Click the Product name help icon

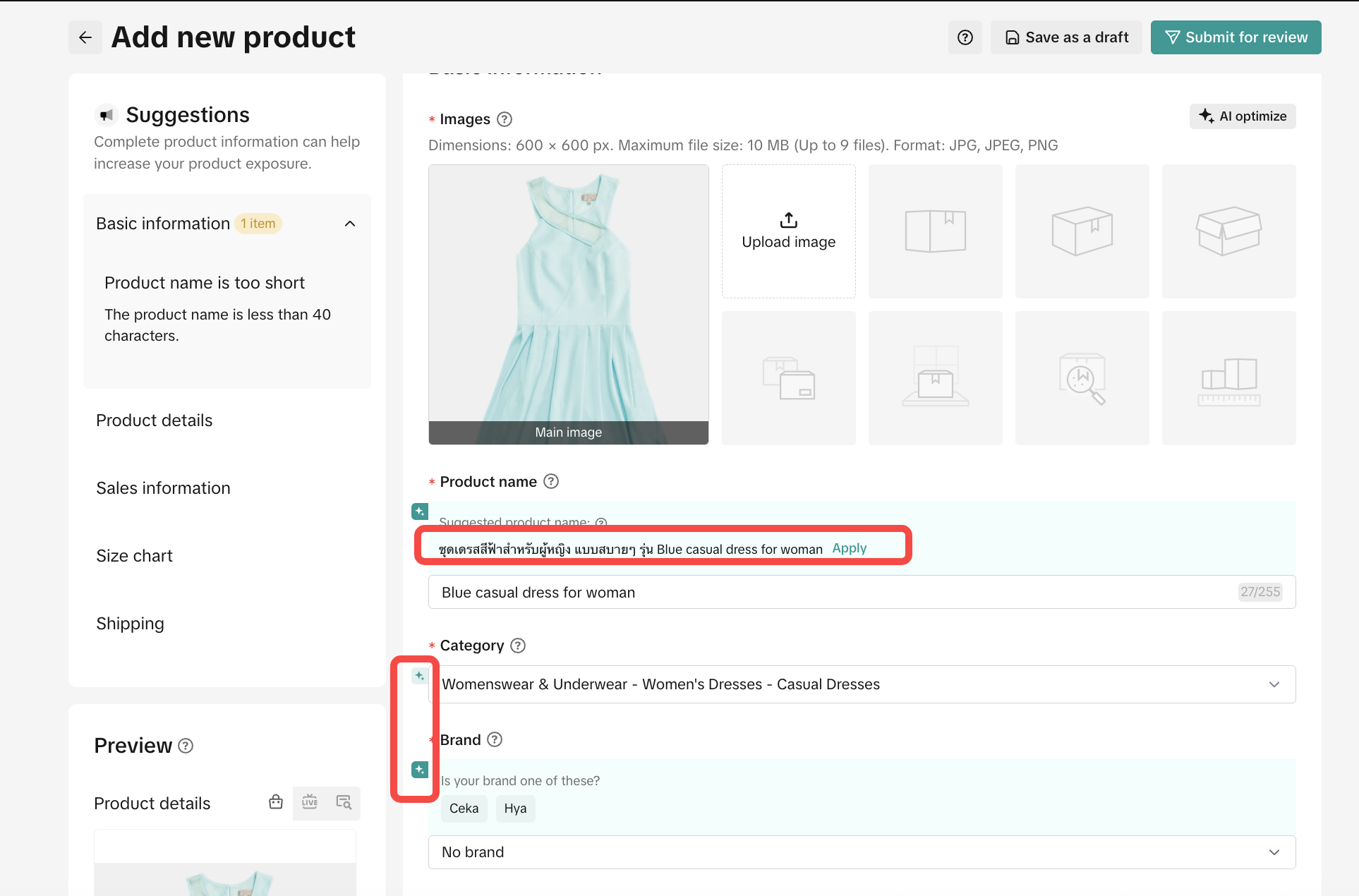click(551, 481)
